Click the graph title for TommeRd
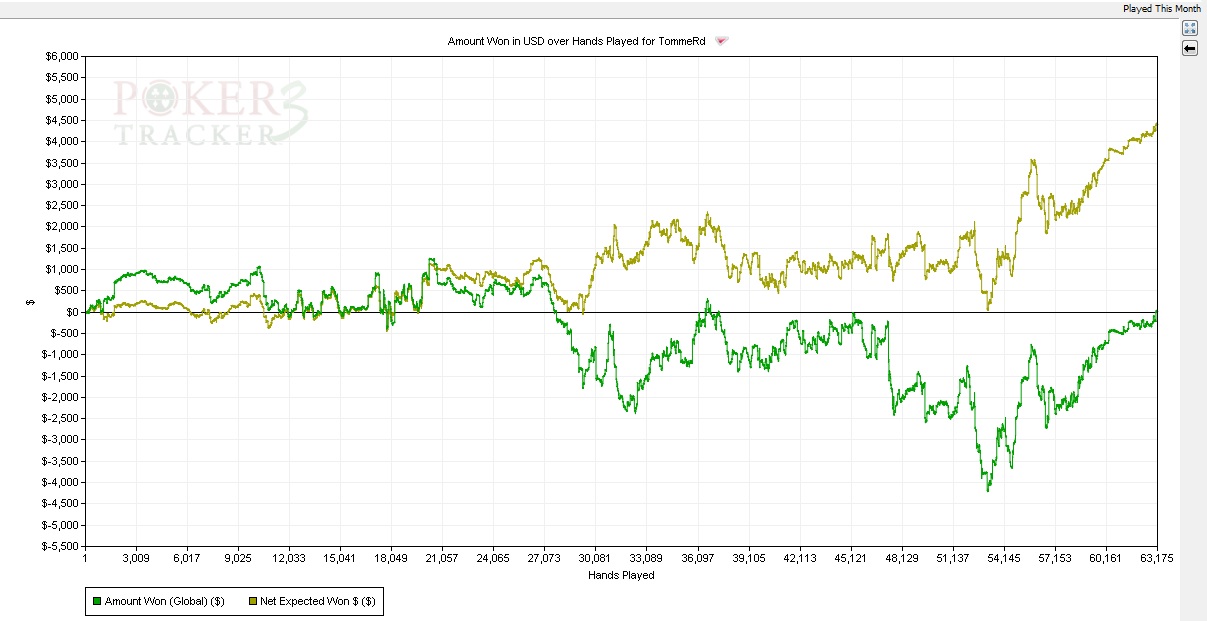The image size is (1207, 621). click(x=579, y=41)
